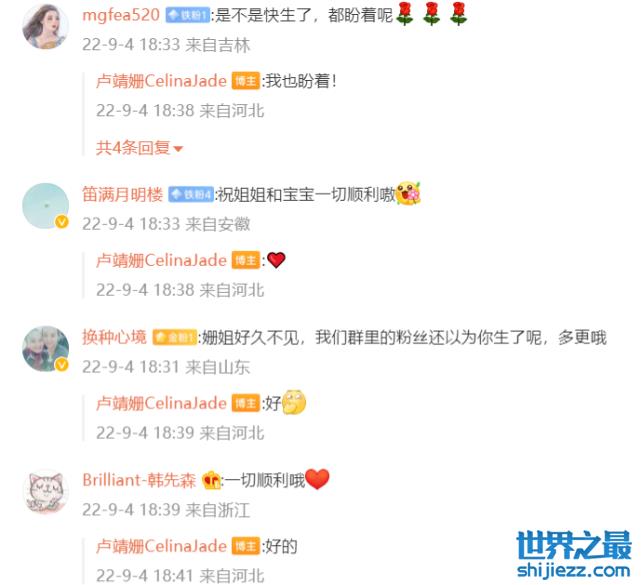Click verified badge on 换种心境 avatar
Viewport: 641px width, 585px height.
tap(62, 365)
